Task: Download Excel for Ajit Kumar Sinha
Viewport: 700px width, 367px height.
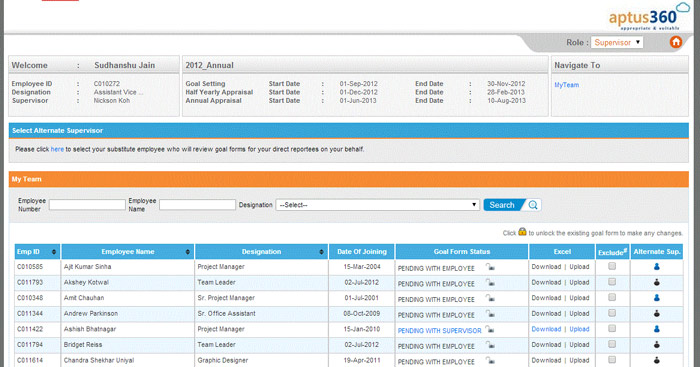Action: 546,267
